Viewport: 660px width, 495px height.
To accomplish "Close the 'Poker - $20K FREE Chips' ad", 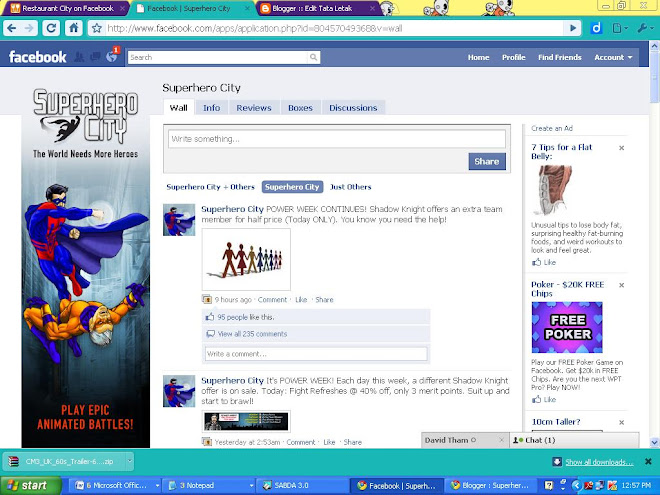I will pos(621,285).
